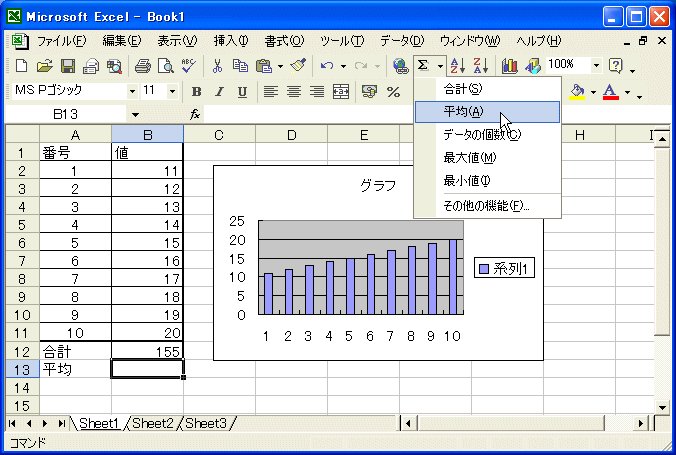The height and width of the screenshot is (455, 676).
Task: Open the zoom 100% dropdown
Action: (x=597, y=66)
